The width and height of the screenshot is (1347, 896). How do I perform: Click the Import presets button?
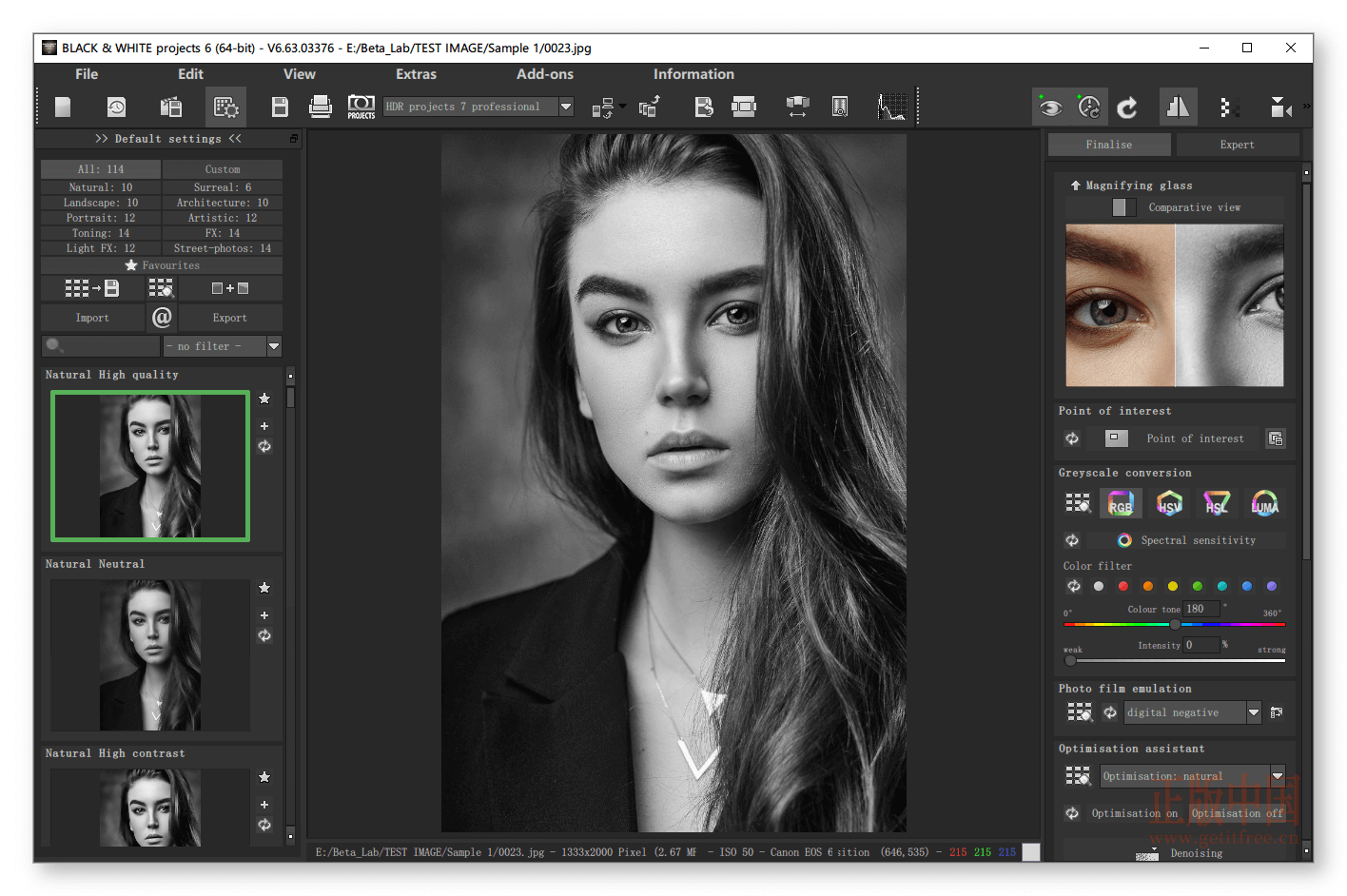(92, 318)
